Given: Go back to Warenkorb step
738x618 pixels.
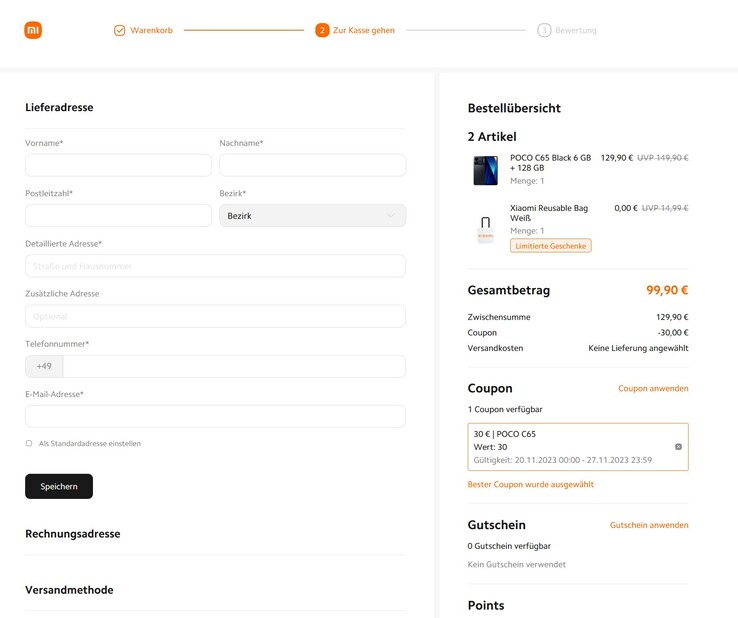Looking at the screenshot, I should tap(151, 30).
